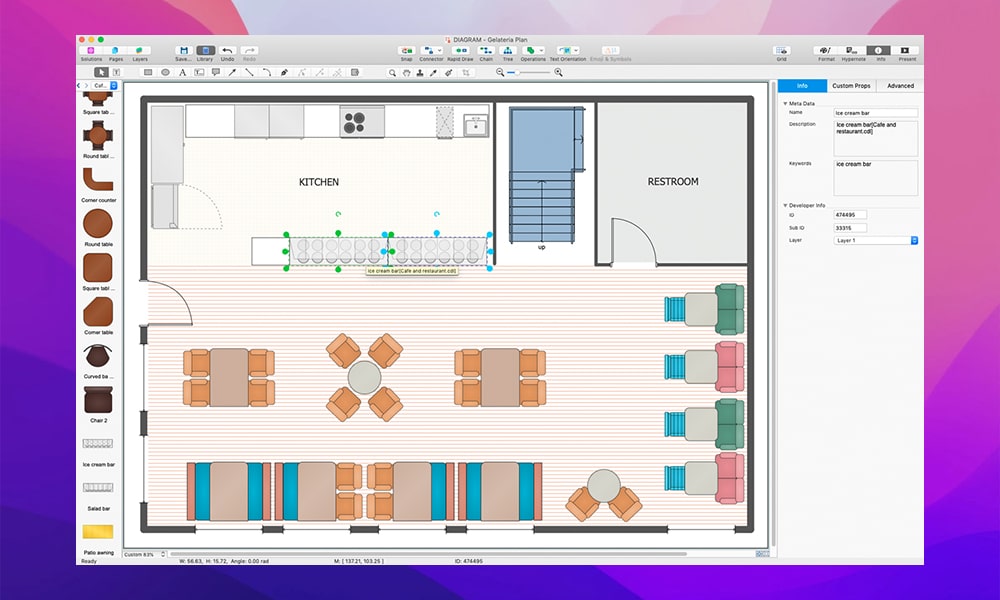Click the Present button
Image resolution: width=1000 pixels, height=600 pixels.
(x=906, y=50)
